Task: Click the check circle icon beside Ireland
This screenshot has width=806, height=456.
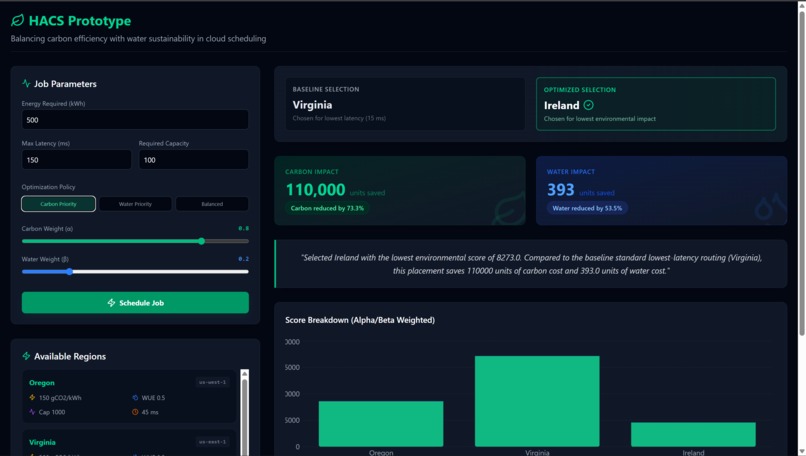Action: point(589,105)
